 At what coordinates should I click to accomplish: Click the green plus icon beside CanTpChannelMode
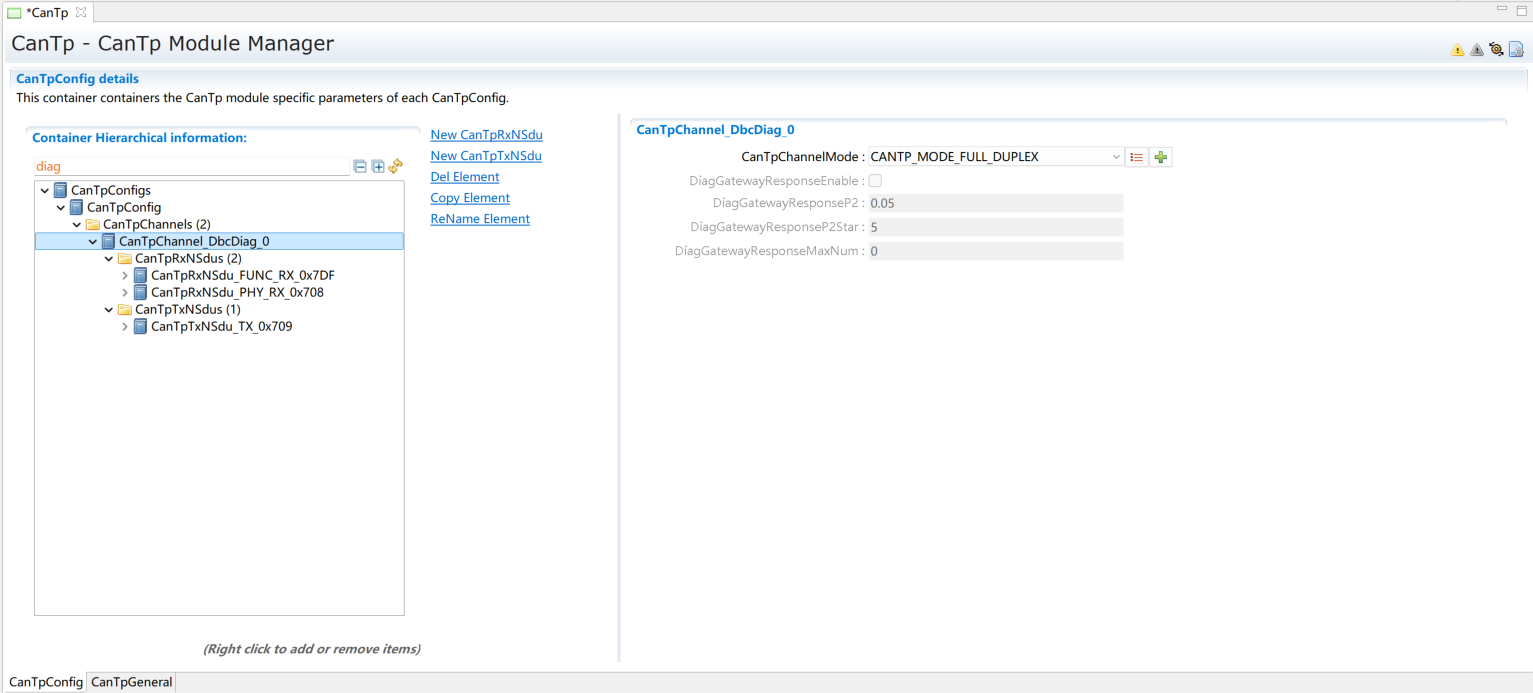coord(1161,157)
